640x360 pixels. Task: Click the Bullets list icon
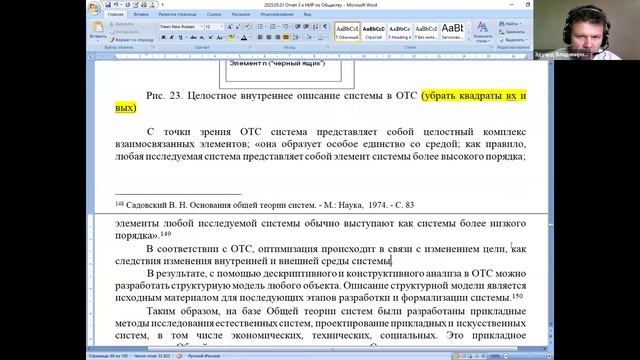[260, 27]
